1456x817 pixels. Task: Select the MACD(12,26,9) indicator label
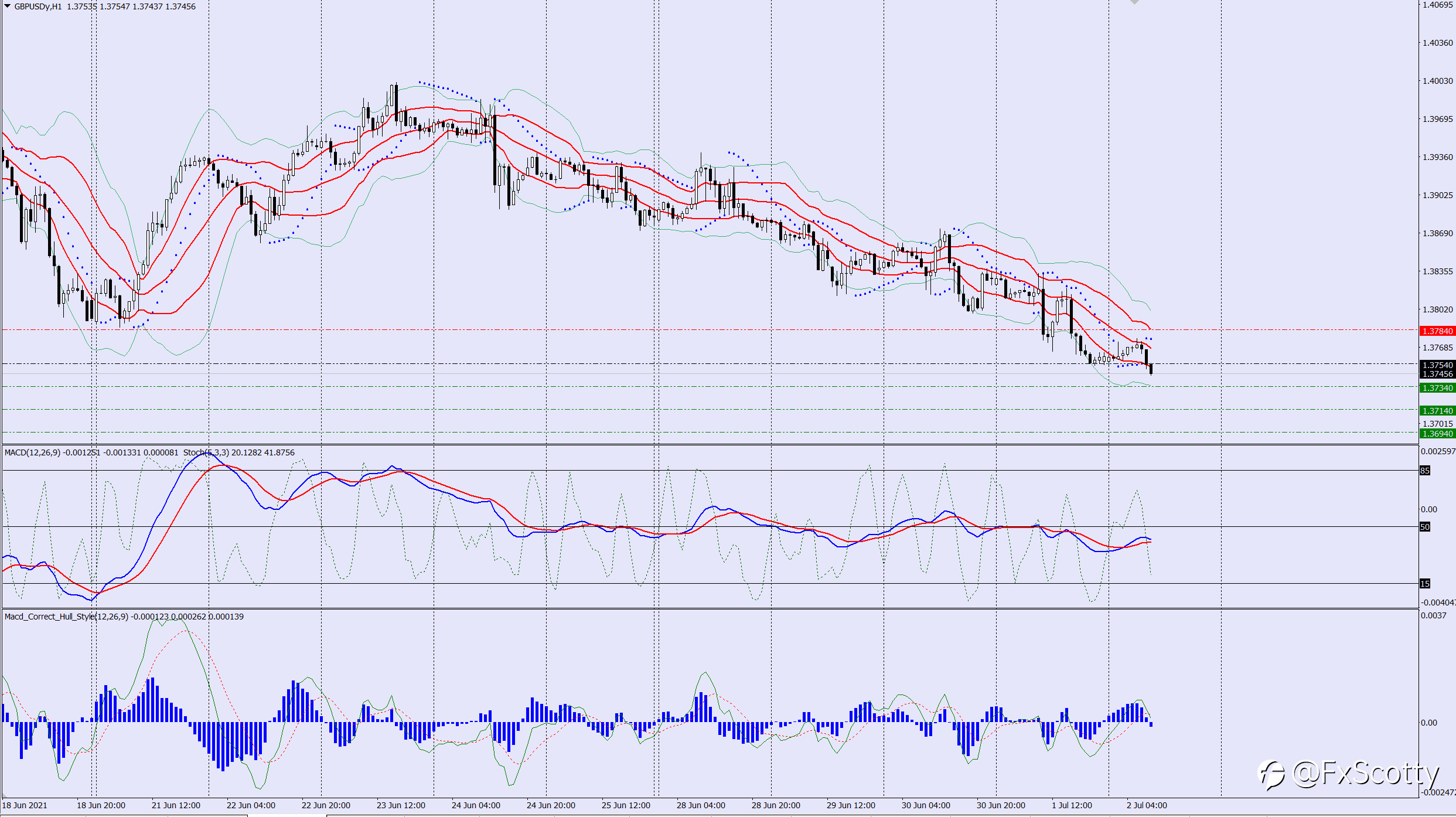click(32, 452)
